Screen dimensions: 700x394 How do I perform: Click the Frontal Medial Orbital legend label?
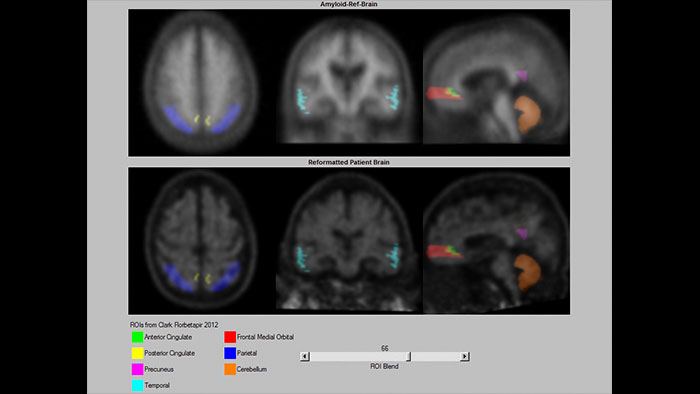tap(265, 337)
